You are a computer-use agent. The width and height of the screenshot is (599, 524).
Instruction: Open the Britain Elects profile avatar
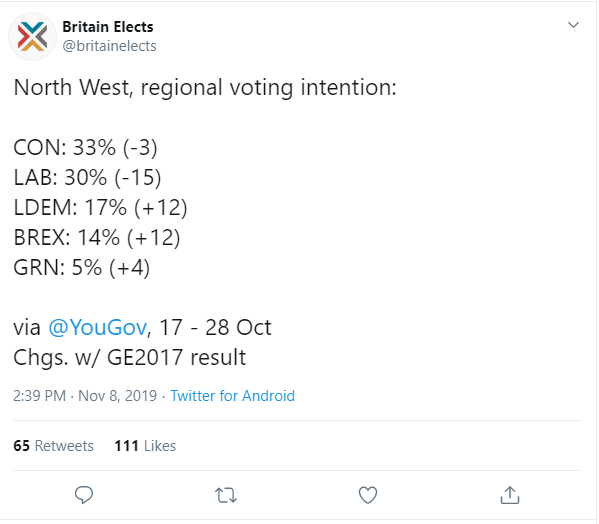point(32,36)
